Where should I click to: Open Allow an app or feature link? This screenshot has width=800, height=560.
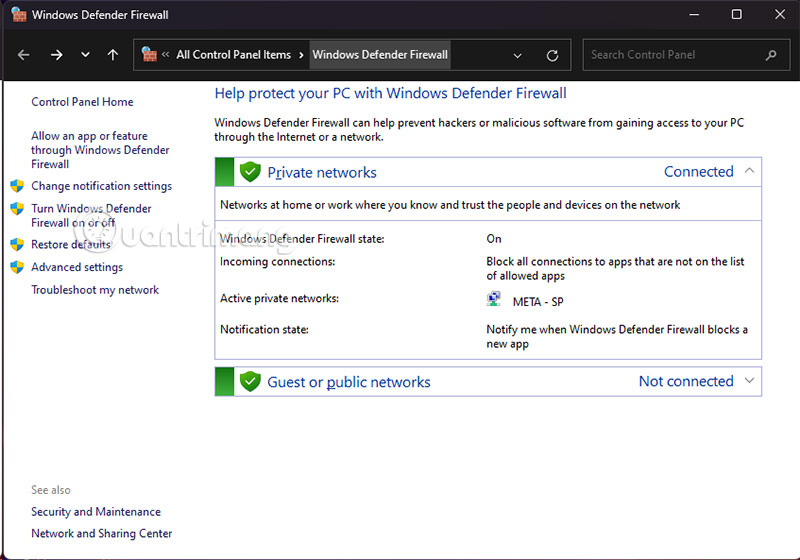pos(100,150)
